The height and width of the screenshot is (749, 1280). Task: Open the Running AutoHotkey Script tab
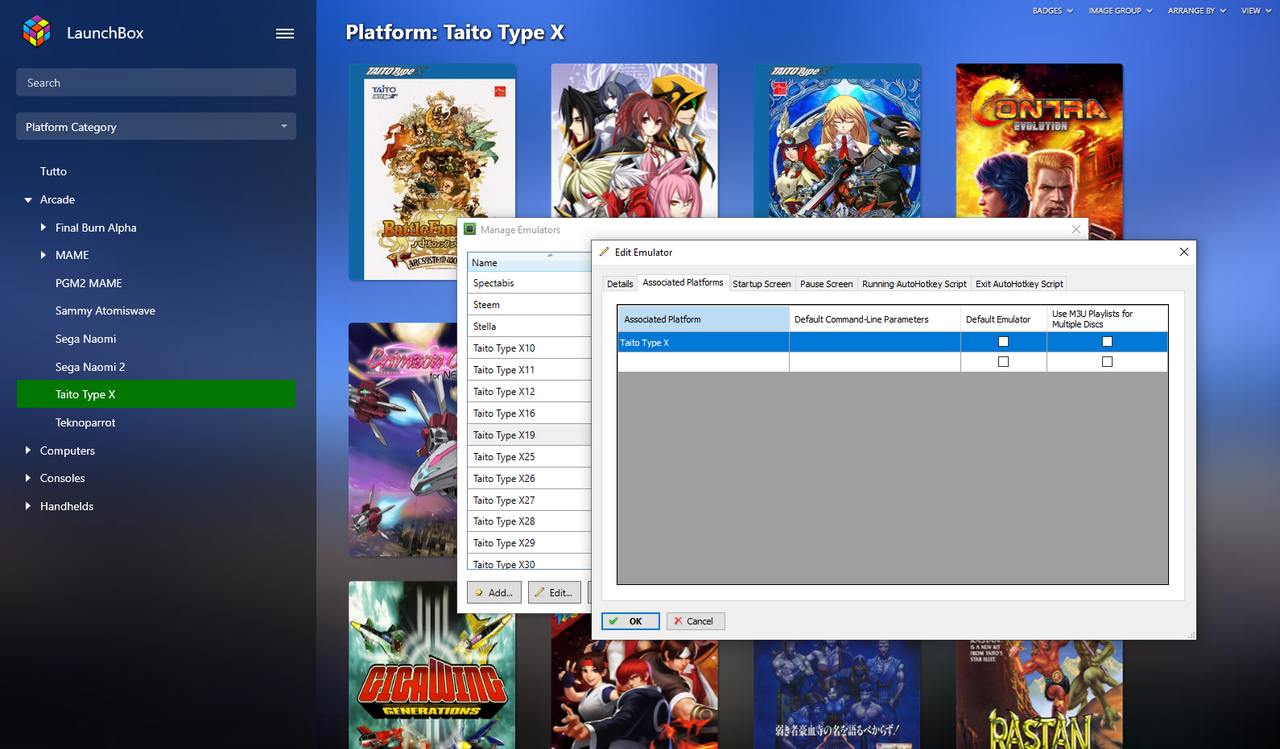coord(914,284)
